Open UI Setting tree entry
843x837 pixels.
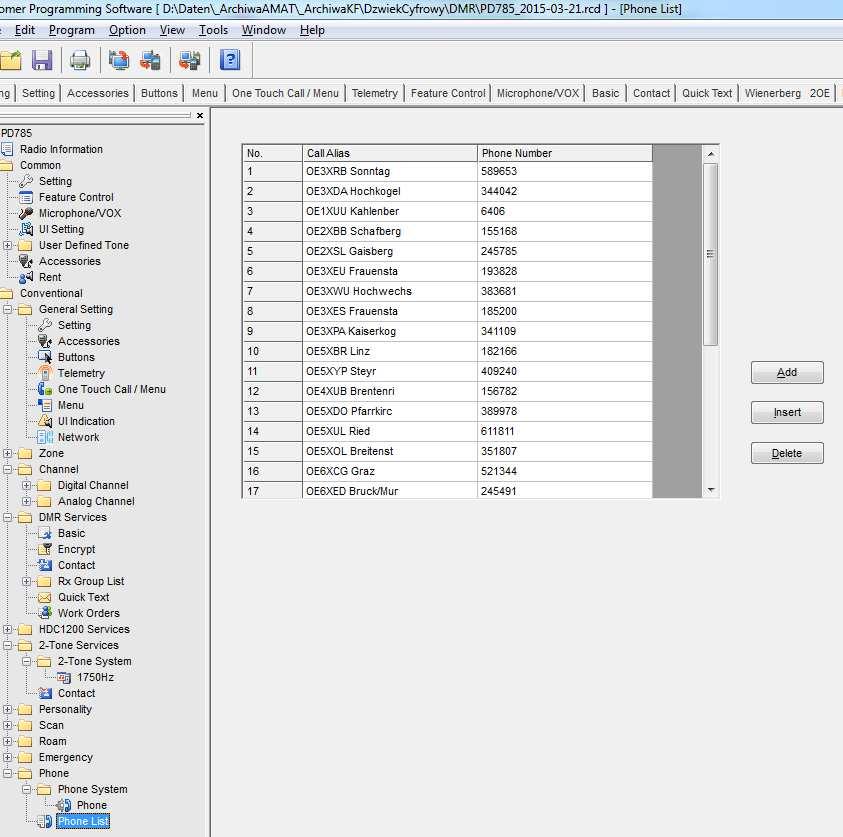point(61,229)
